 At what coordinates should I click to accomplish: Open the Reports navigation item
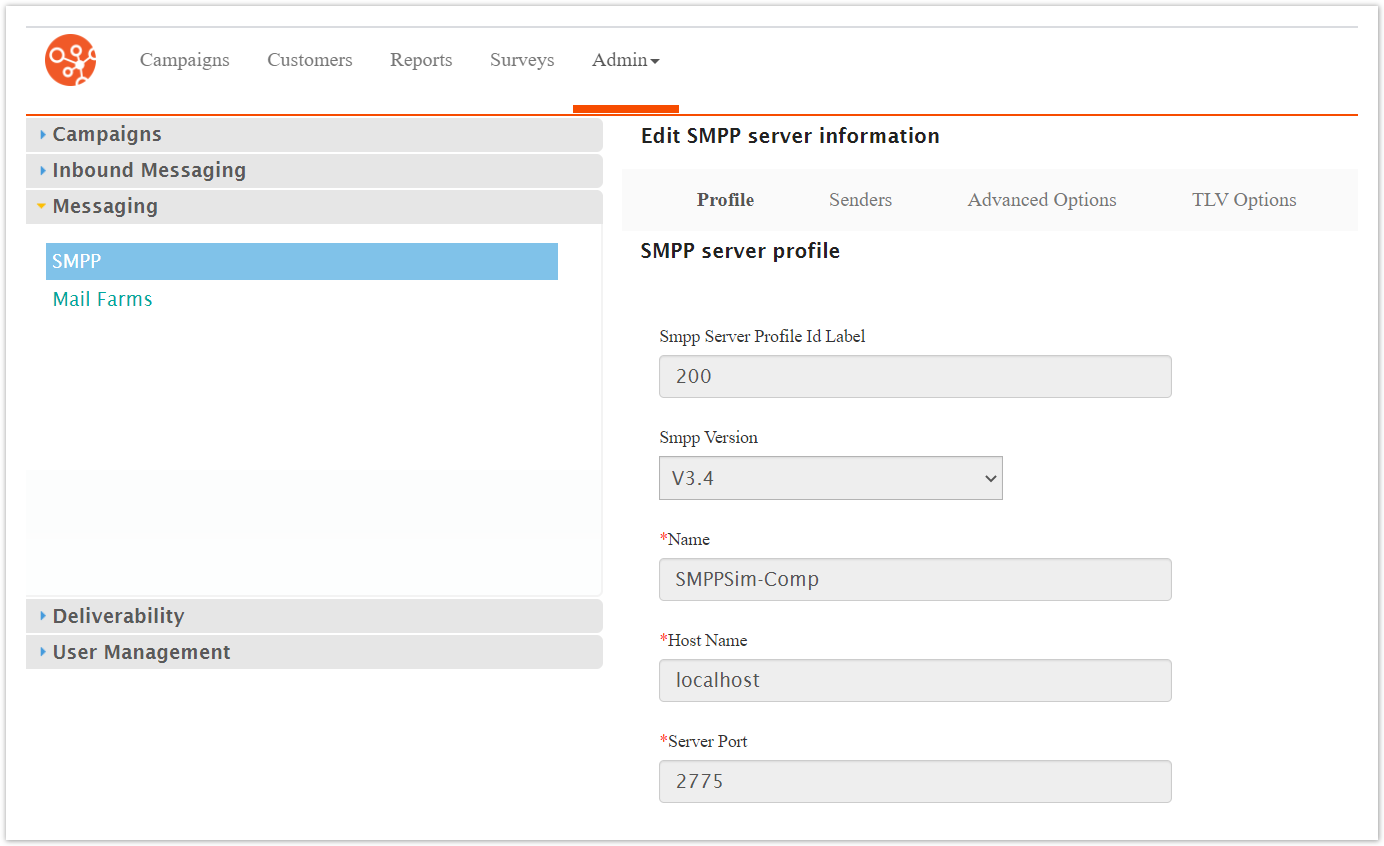click(x=421, y=60)
